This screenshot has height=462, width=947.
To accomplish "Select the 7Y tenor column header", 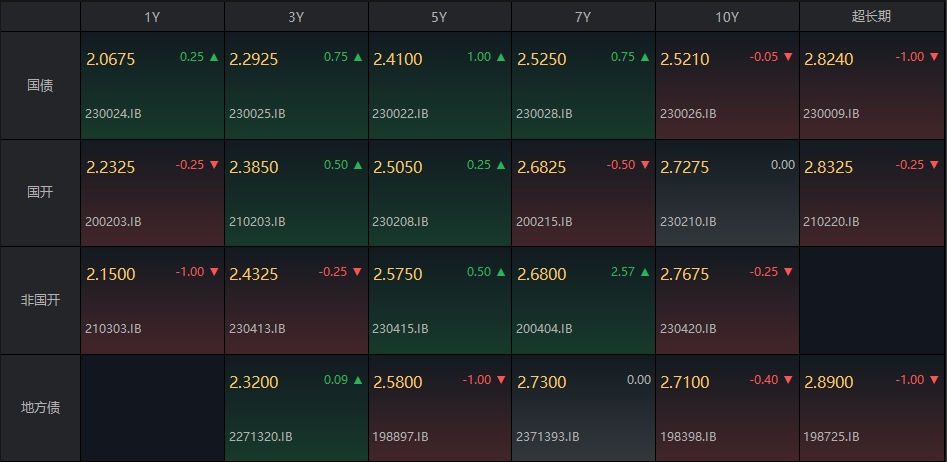I will pyautogui.click(x=583, y=17).
